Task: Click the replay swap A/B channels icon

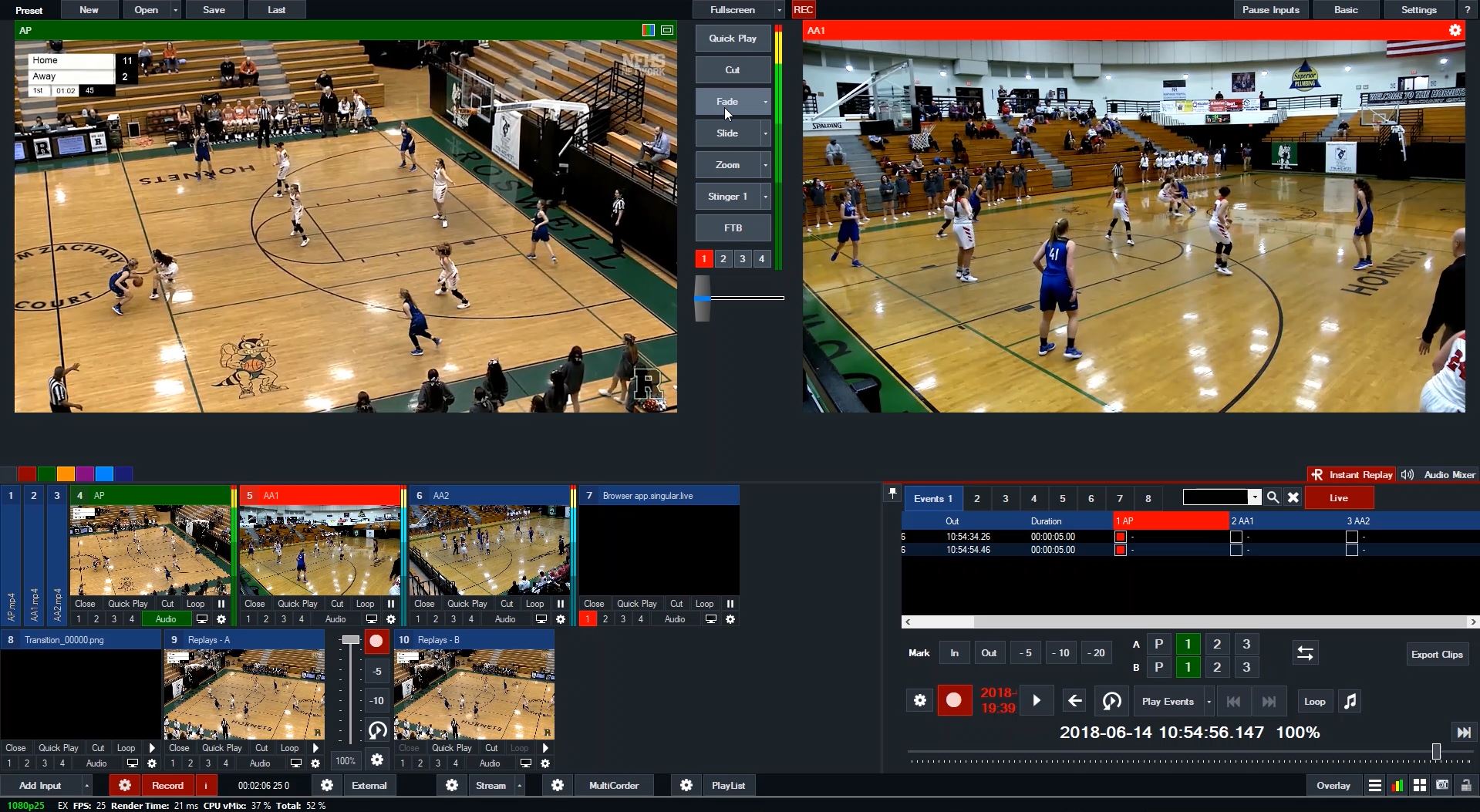Action: click(1305, 653)
